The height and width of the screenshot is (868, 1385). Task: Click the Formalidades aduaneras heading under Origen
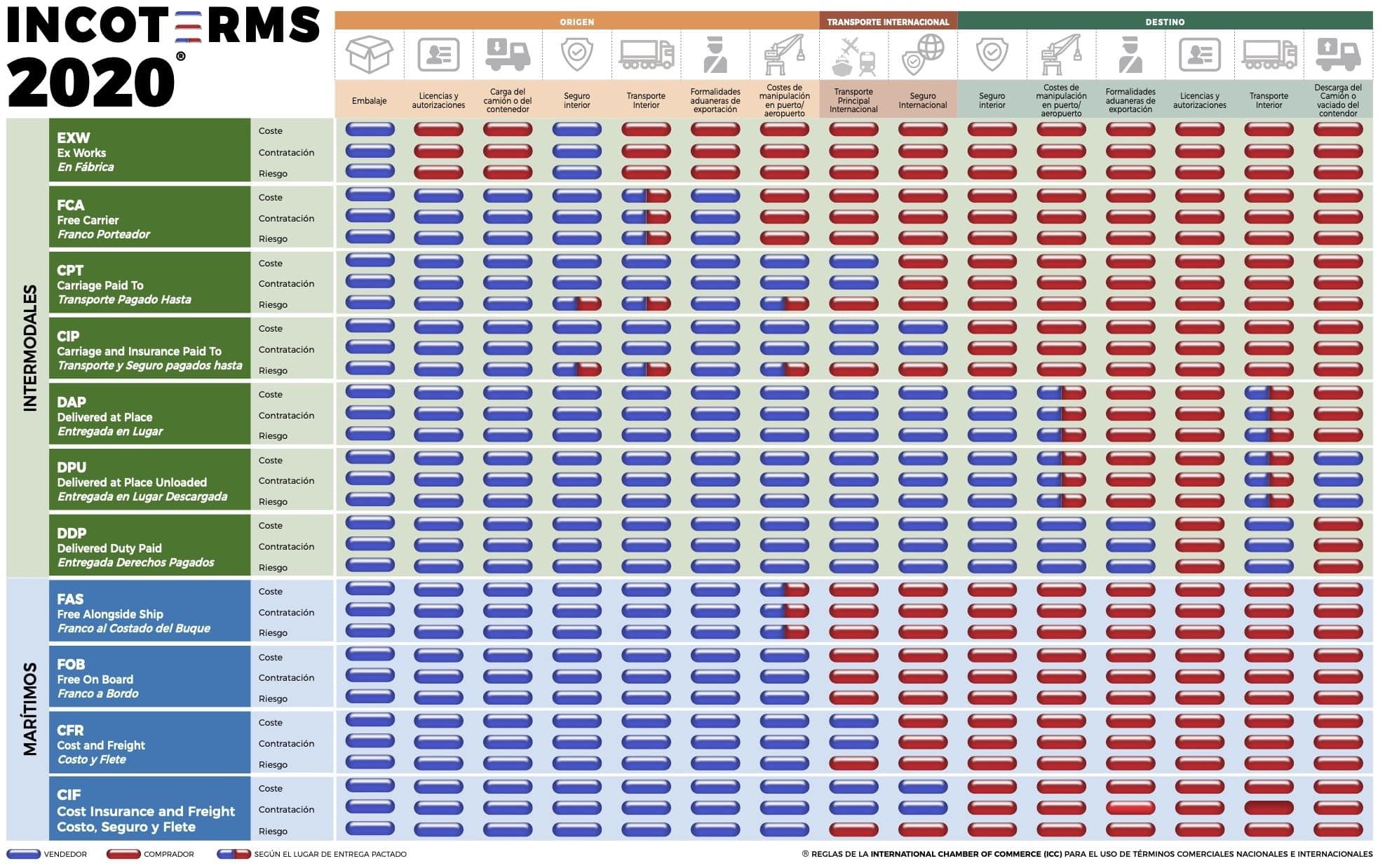(715, 100)
